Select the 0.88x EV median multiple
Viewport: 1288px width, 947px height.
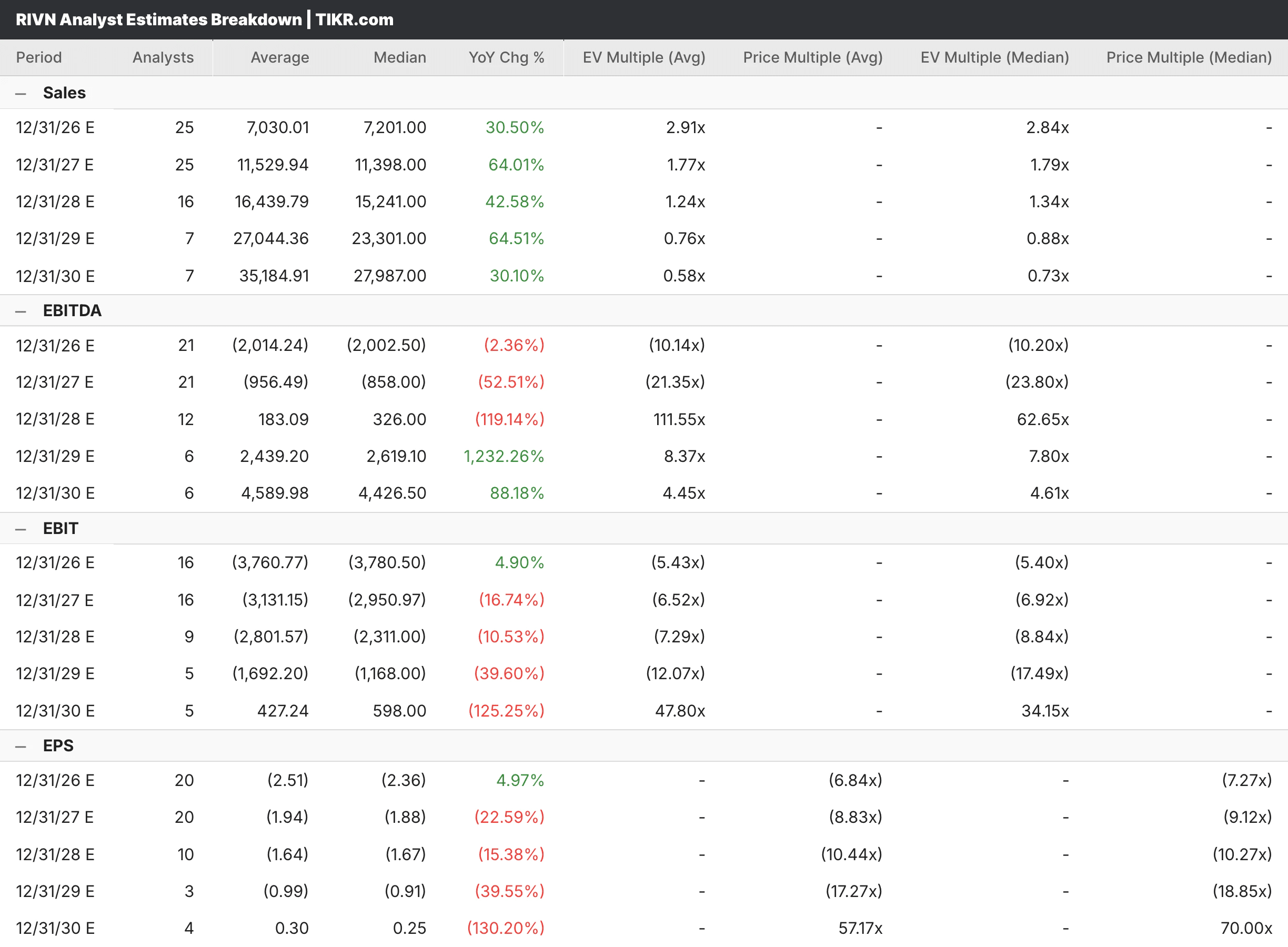[1048, 238]
